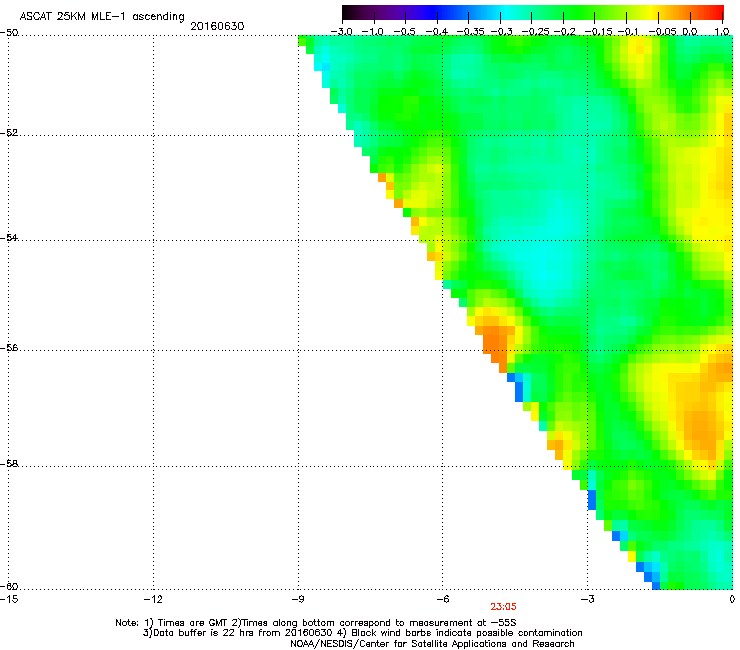Image resolution: width=740 pixels, height=650 pixels.
Task: Click the date label 20160630 at top
Action: tap(217, 26)
